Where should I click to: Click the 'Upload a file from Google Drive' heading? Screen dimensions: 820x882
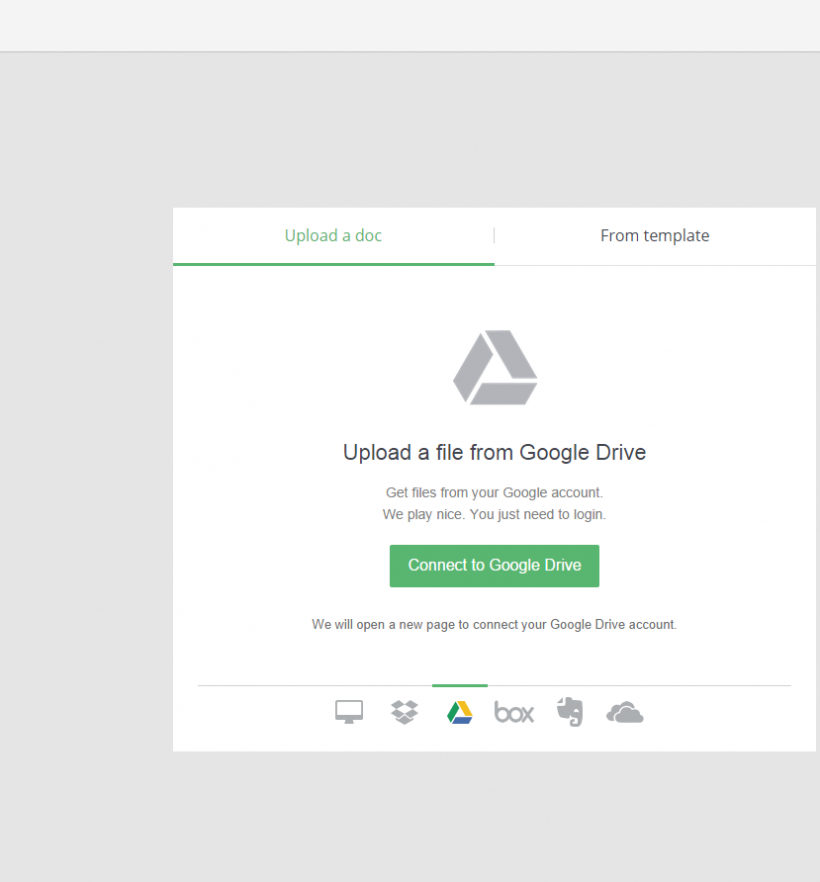(494, 453)
